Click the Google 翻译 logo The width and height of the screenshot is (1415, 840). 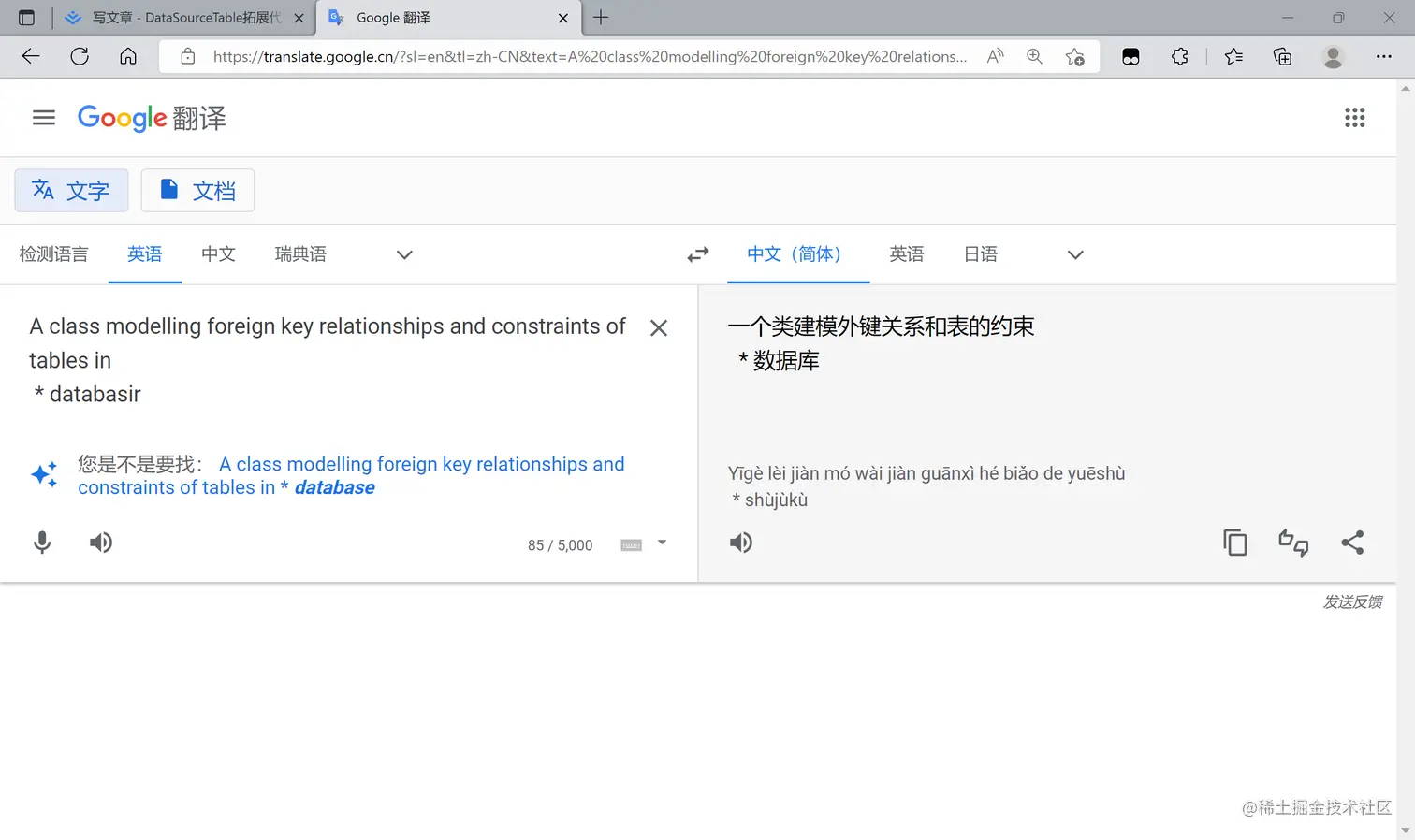(152, 118)
